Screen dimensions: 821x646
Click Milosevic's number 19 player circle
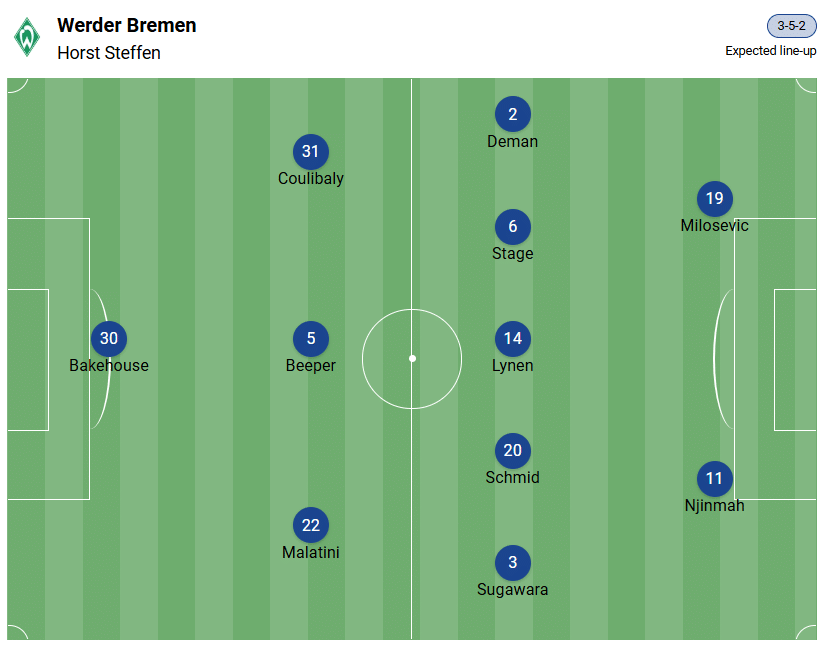tap(715, 199)
